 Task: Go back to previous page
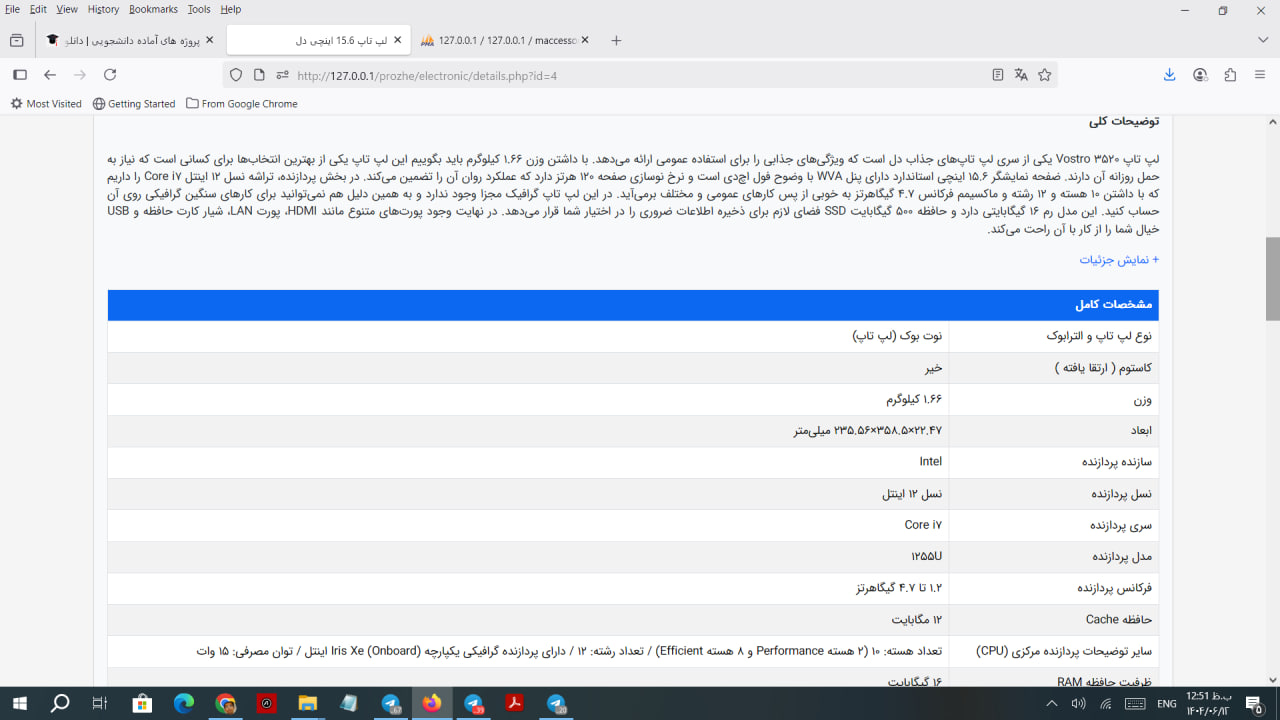[x=50, y=75]
